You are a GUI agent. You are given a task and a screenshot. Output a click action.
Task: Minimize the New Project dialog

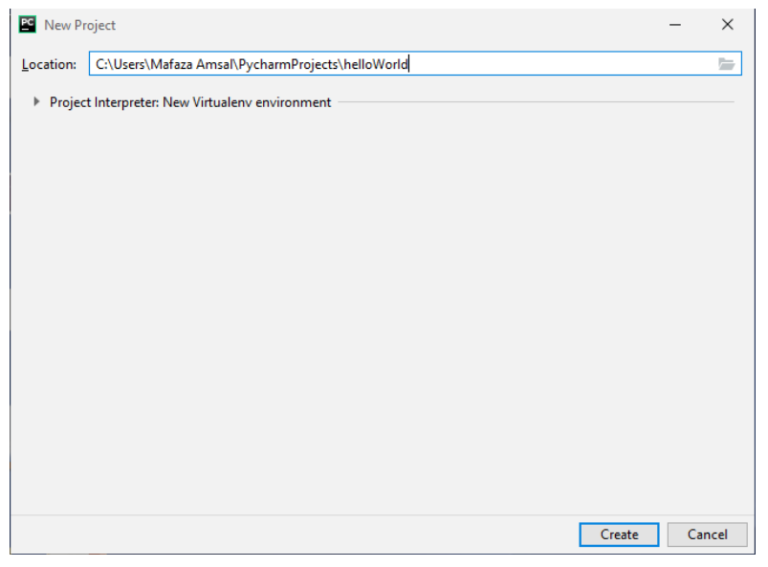[675, 24]
